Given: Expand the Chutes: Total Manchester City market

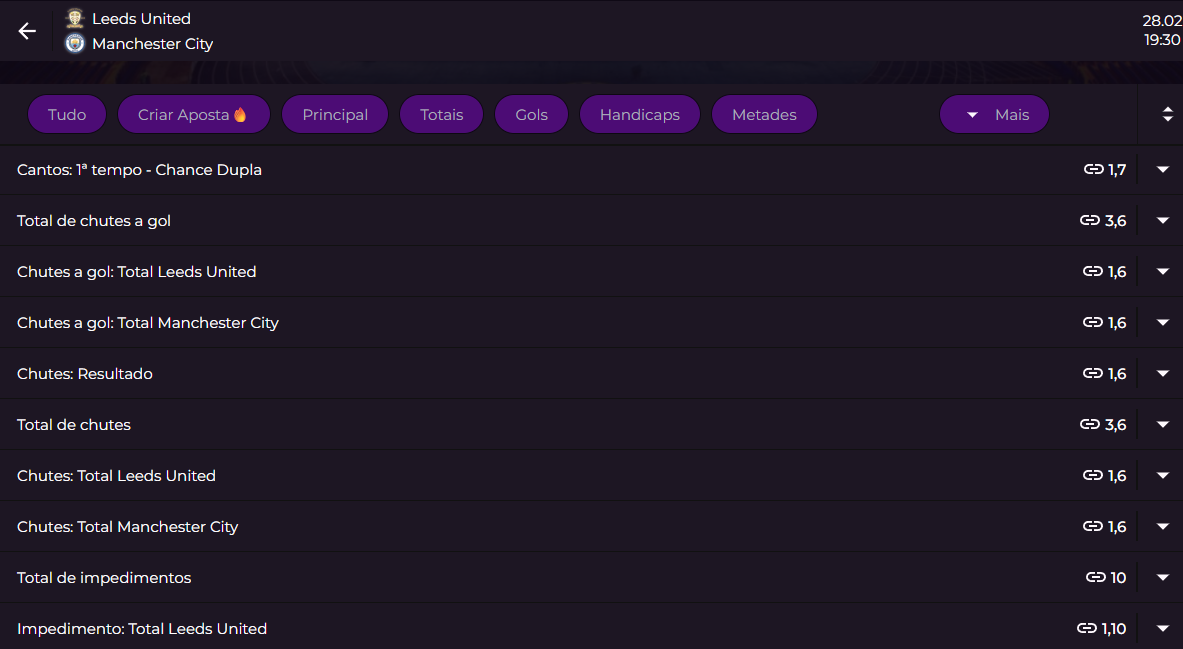Looking at the screenshot, I should [1162, 527].
